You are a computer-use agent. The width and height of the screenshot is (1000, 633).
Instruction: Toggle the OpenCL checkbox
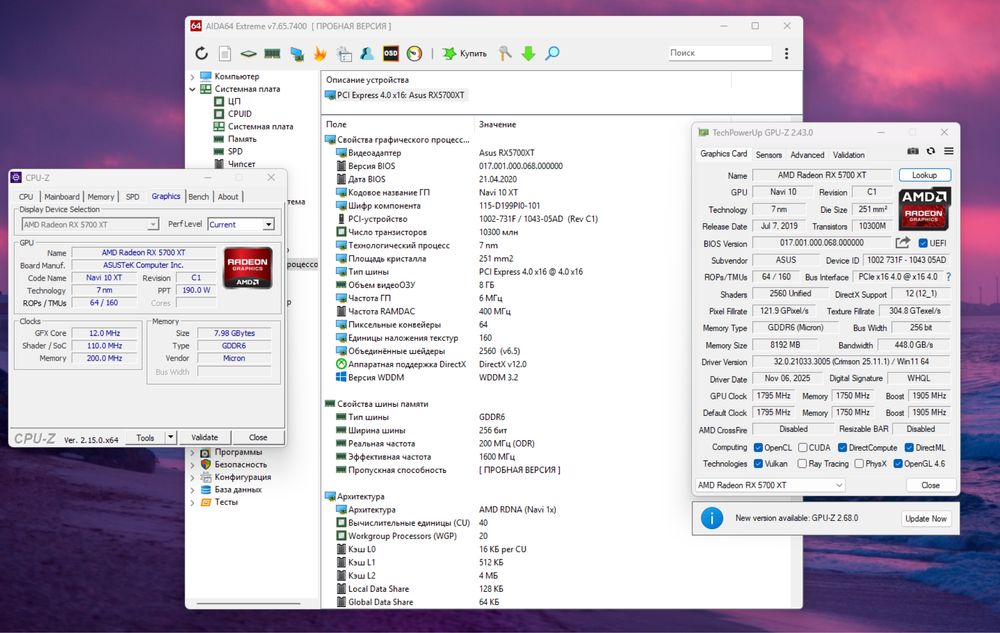click(758, 447)
